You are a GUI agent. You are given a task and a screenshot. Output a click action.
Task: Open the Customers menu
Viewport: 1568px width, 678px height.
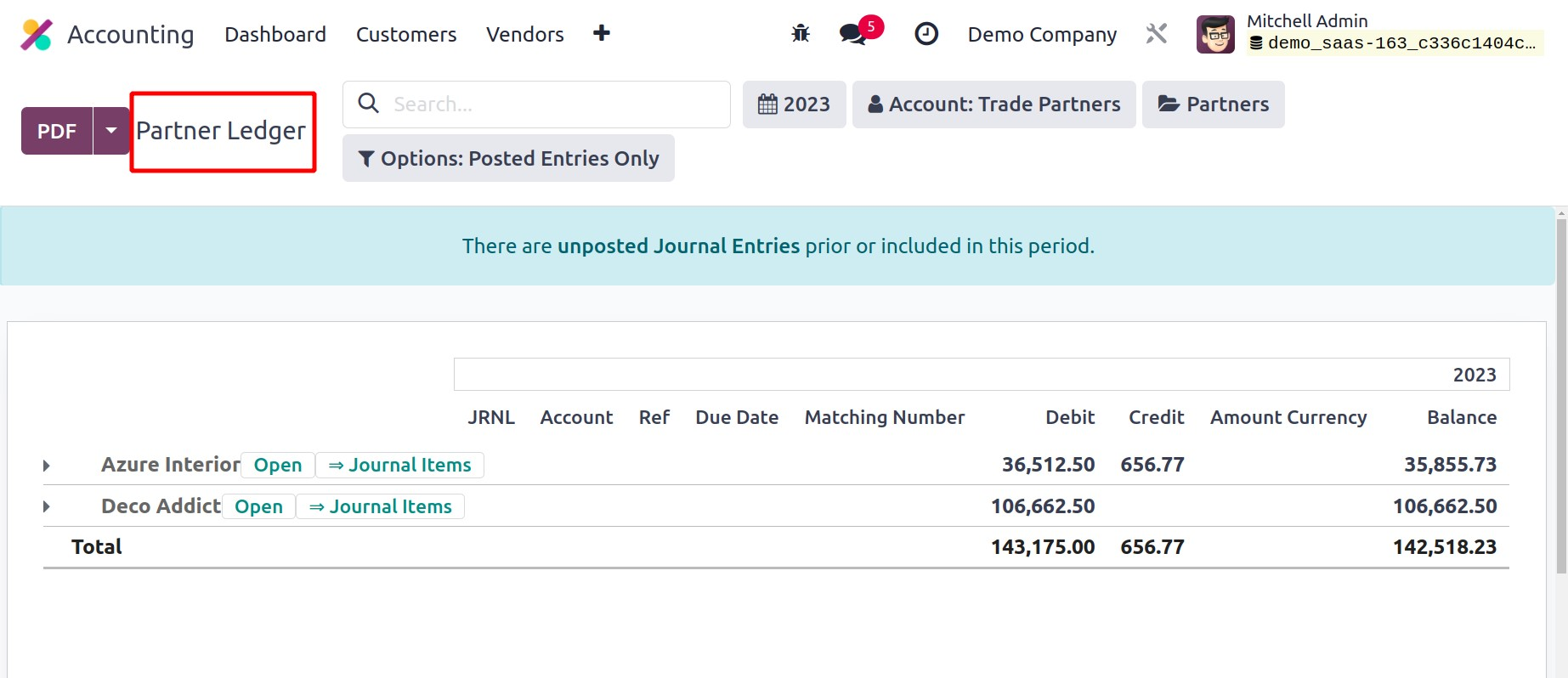[x=405, y=35]
